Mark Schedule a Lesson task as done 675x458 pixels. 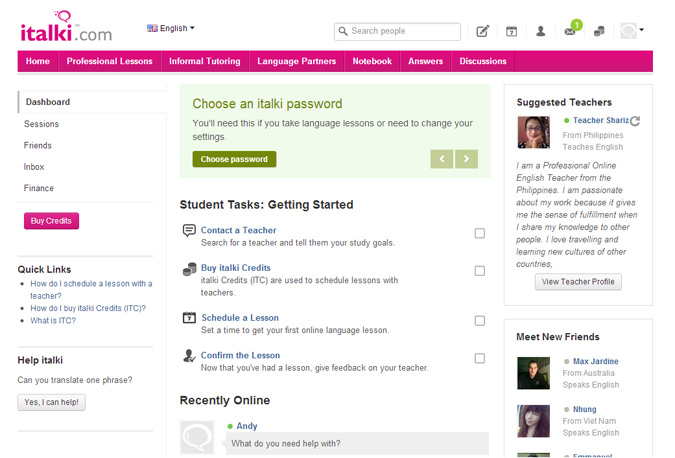(480, 321)
